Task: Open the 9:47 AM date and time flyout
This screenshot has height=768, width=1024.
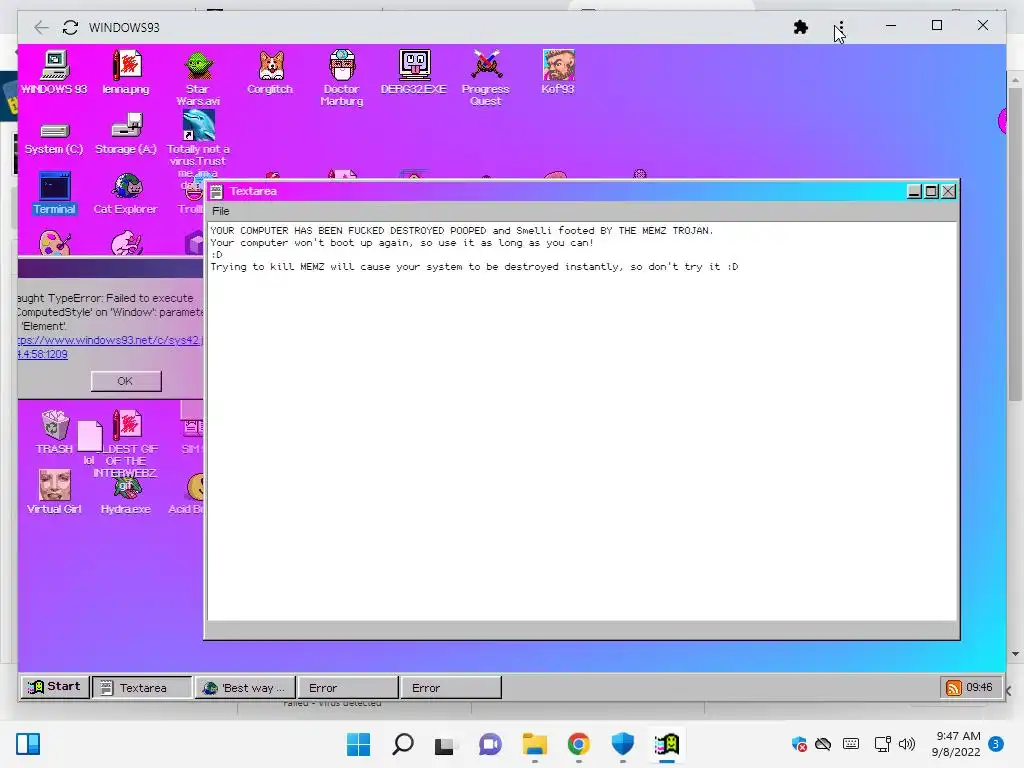Action: pos(956,744)
